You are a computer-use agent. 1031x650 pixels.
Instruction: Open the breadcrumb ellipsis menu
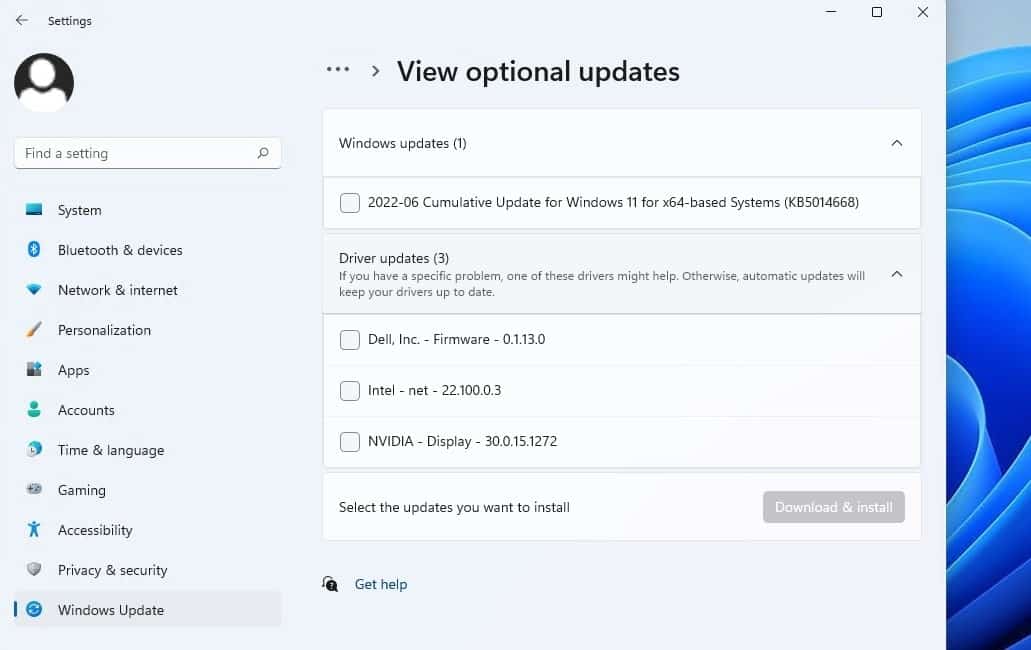[338, 70]
